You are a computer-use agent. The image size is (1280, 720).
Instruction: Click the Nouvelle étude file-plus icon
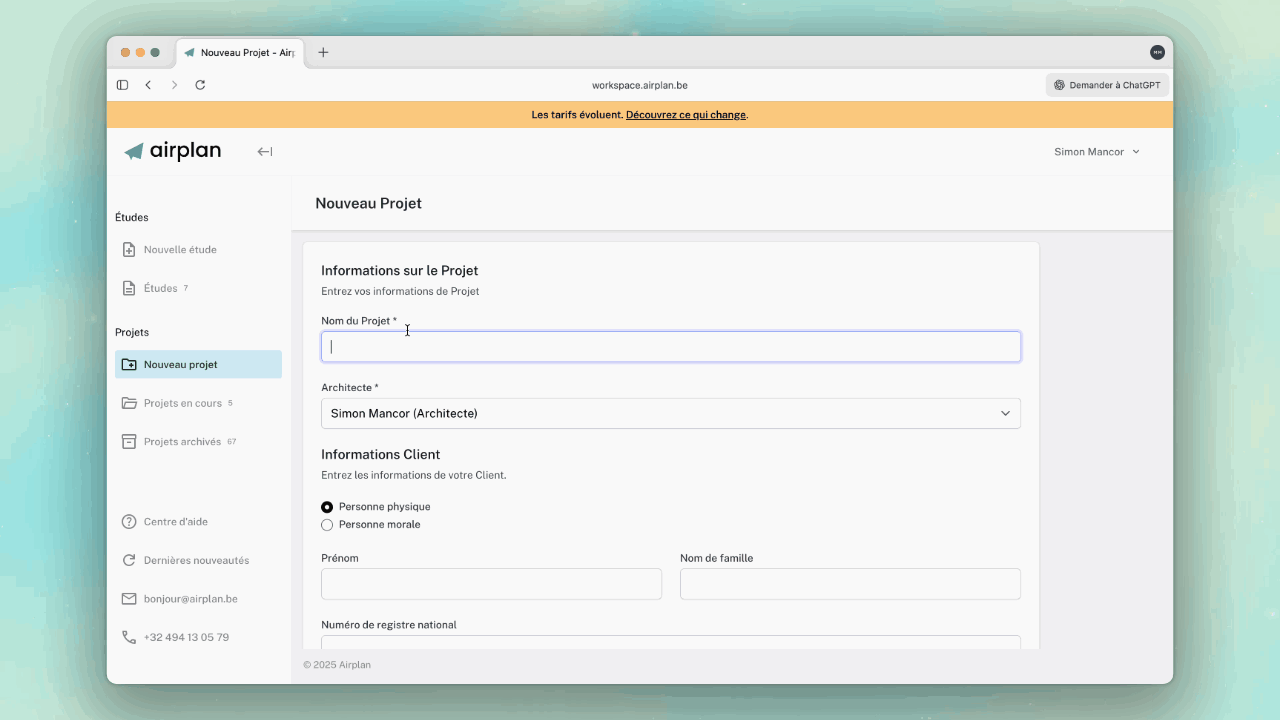(x=128, y=250)
